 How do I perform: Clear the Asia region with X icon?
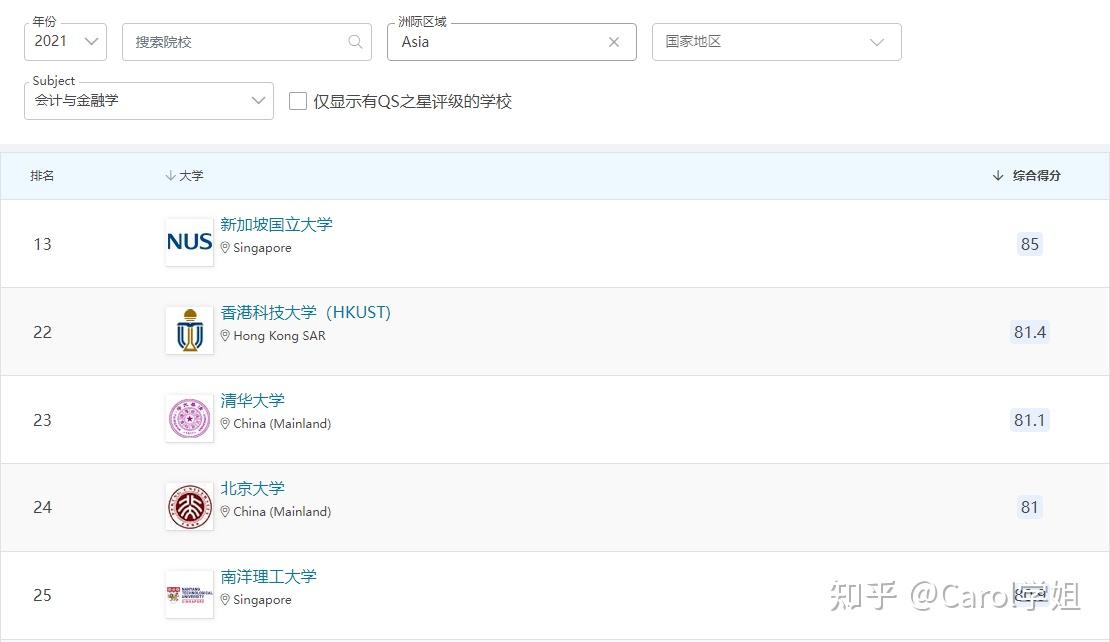(614, 42)
